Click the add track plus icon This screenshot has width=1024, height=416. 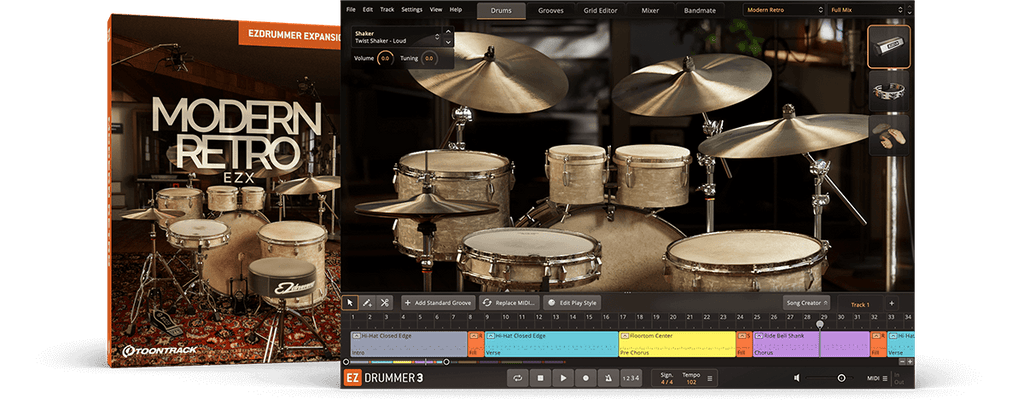tap(892, 303)
